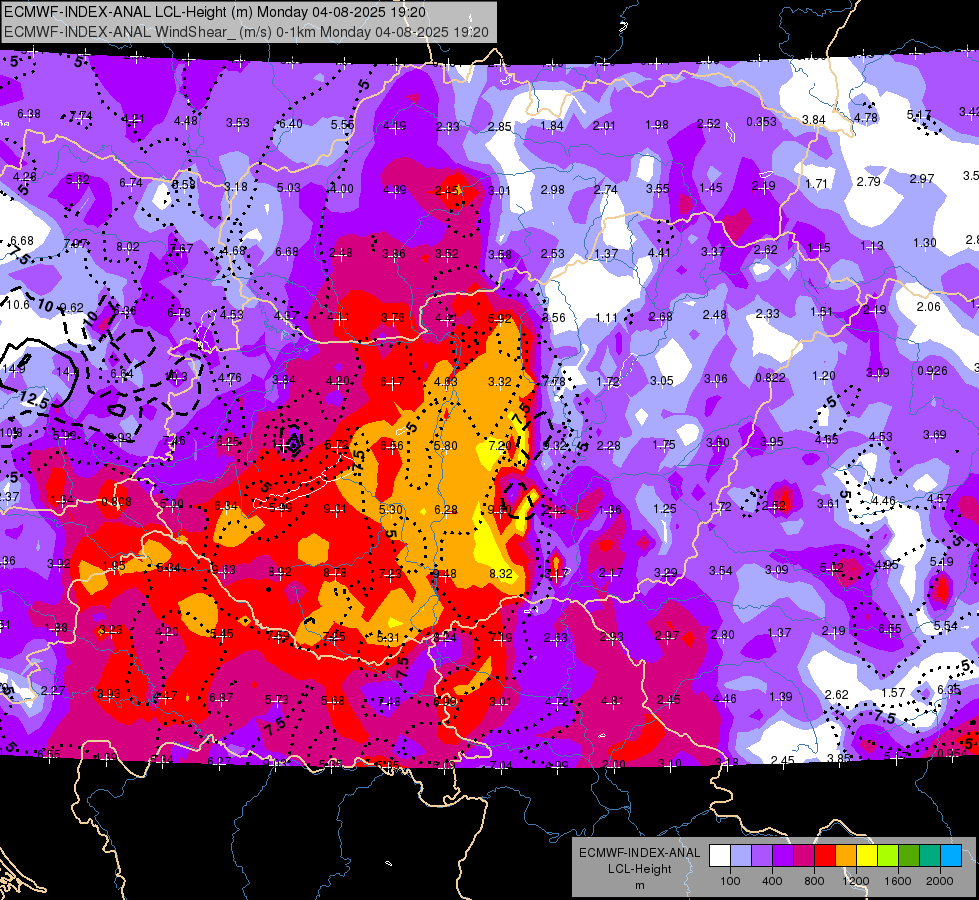Click the grid value 0.822
The image size is (979, 900).
tap(770, 377)
